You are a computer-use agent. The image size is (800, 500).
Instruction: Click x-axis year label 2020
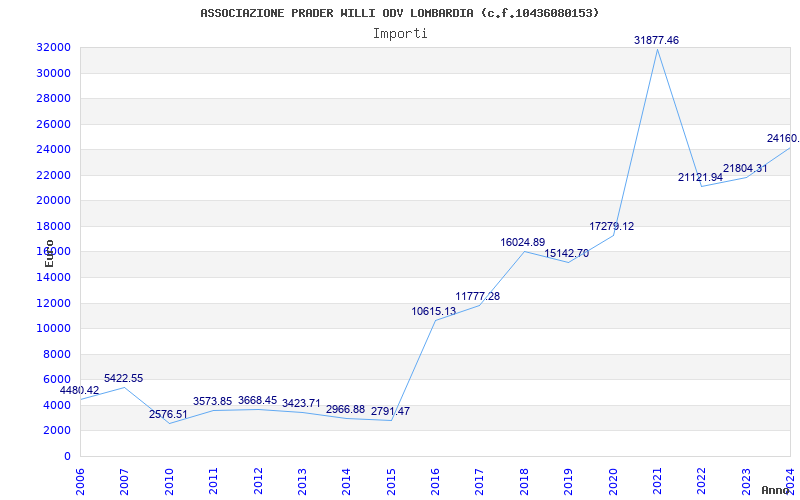pos(613,481)
